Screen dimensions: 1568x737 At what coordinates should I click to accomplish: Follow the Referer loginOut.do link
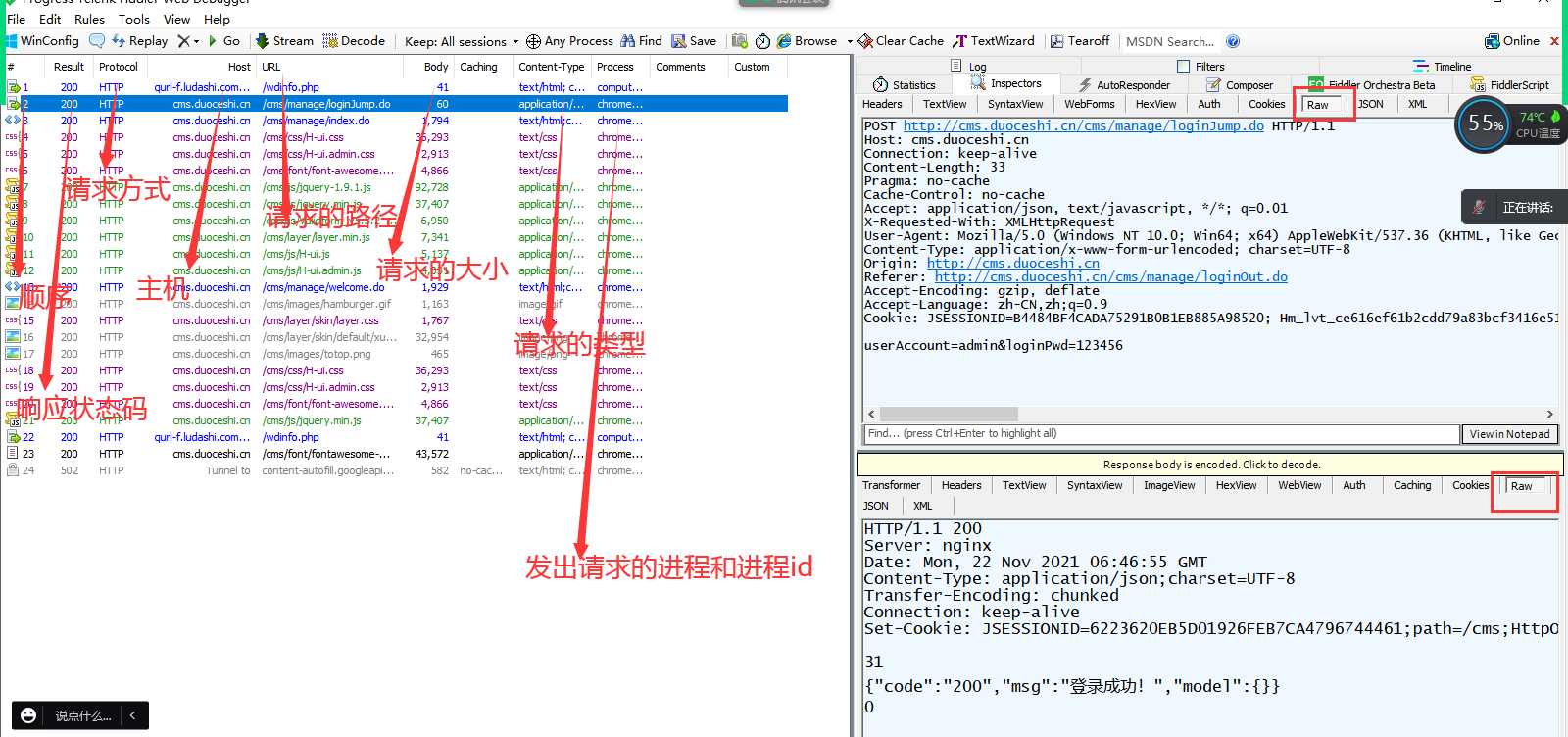coord(1110,276)
